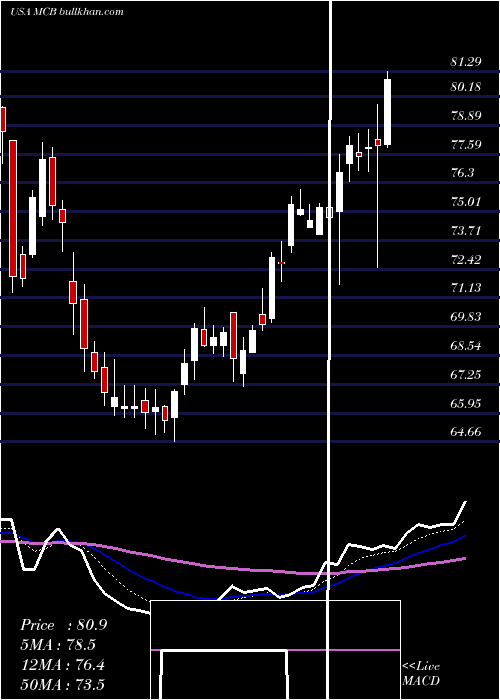The width and height of the screenshot is (500, 700).
Task: Click the 78.89 price axis label
Action: 466,116
